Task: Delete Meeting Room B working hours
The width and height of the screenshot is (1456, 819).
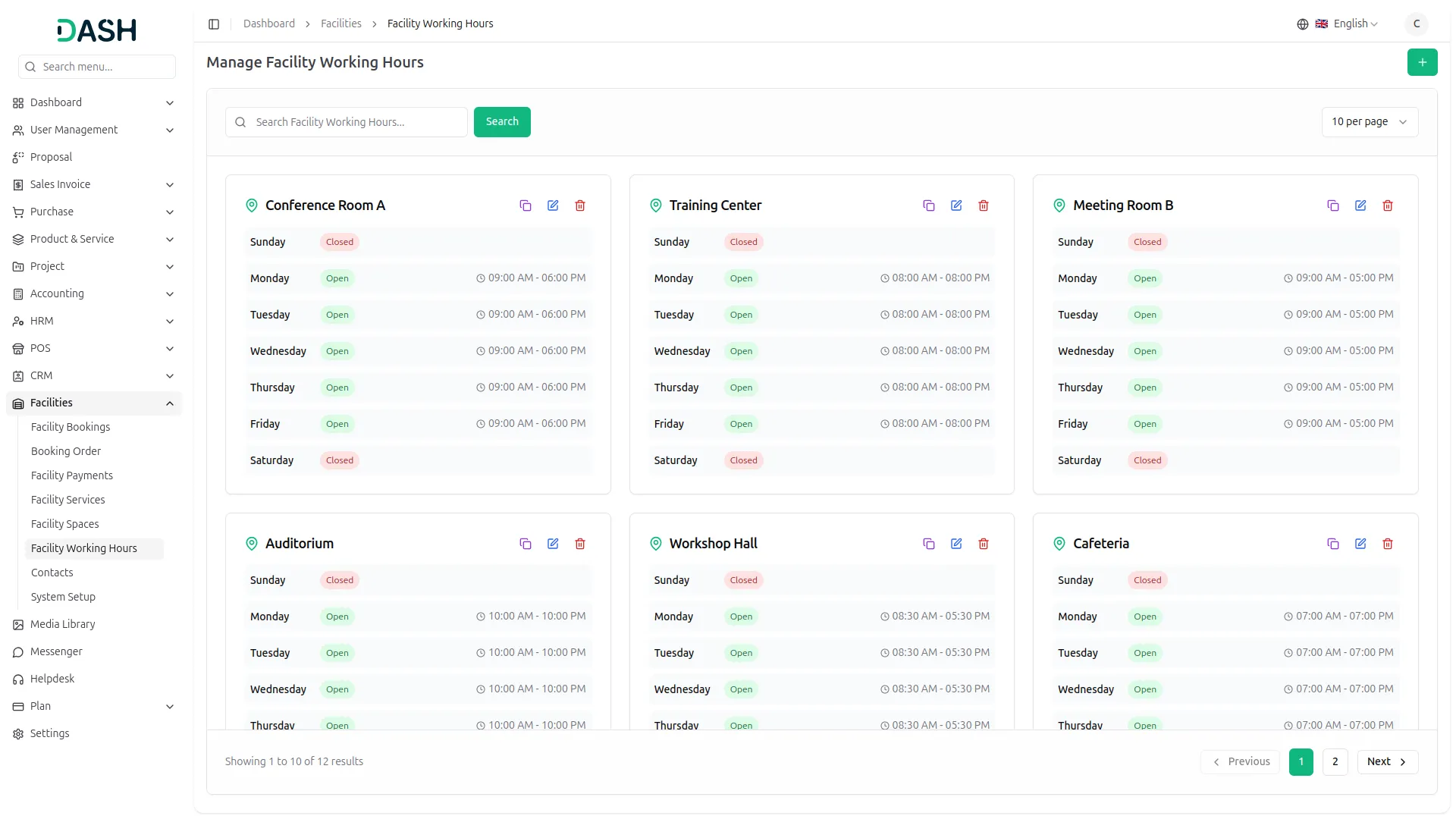Action: (1388, 206)
